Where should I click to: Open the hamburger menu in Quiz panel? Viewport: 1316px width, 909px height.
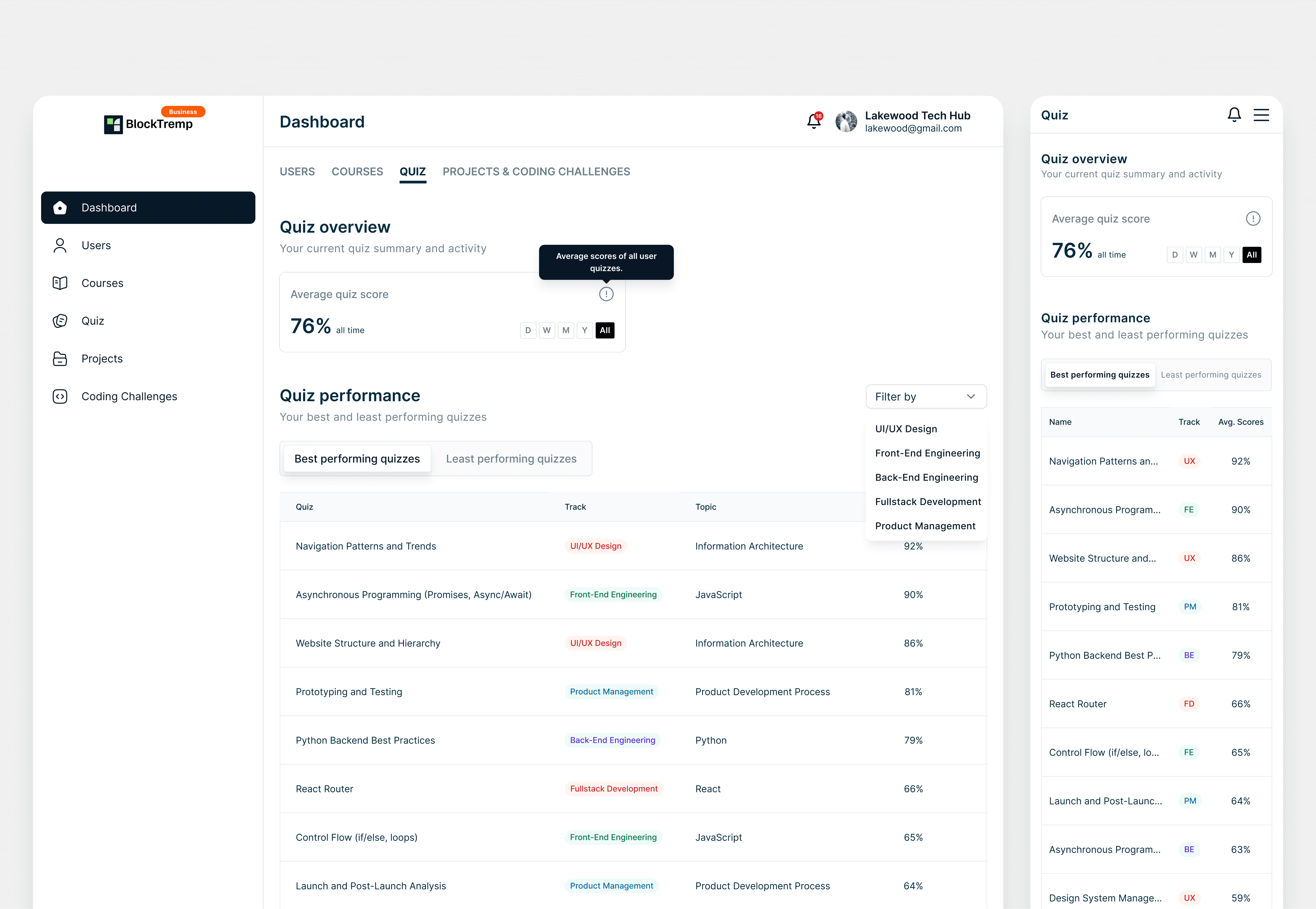point(1261,115)
